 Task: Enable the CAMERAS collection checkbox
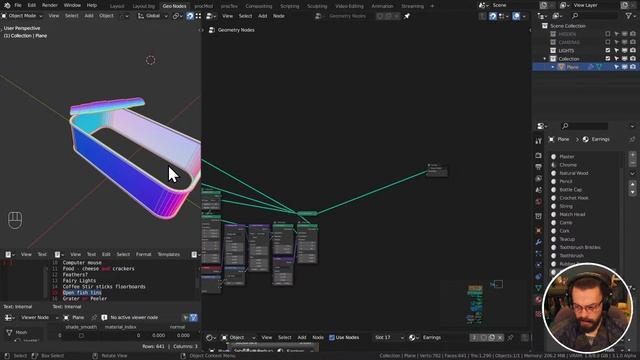click(x=608, y=42)
